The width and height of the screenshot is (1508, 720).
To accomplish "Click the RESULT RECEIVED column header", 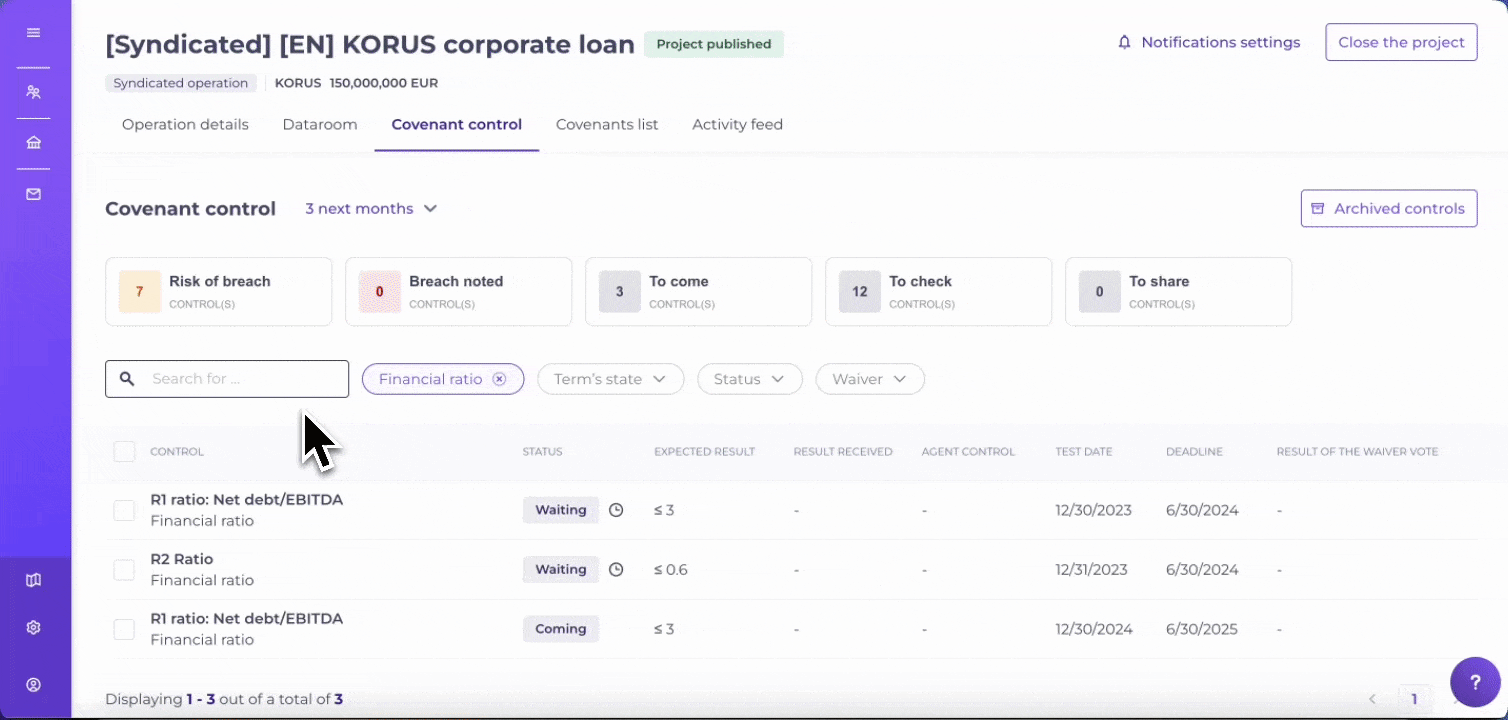I will pyautogui.click(x=843, y=452).
